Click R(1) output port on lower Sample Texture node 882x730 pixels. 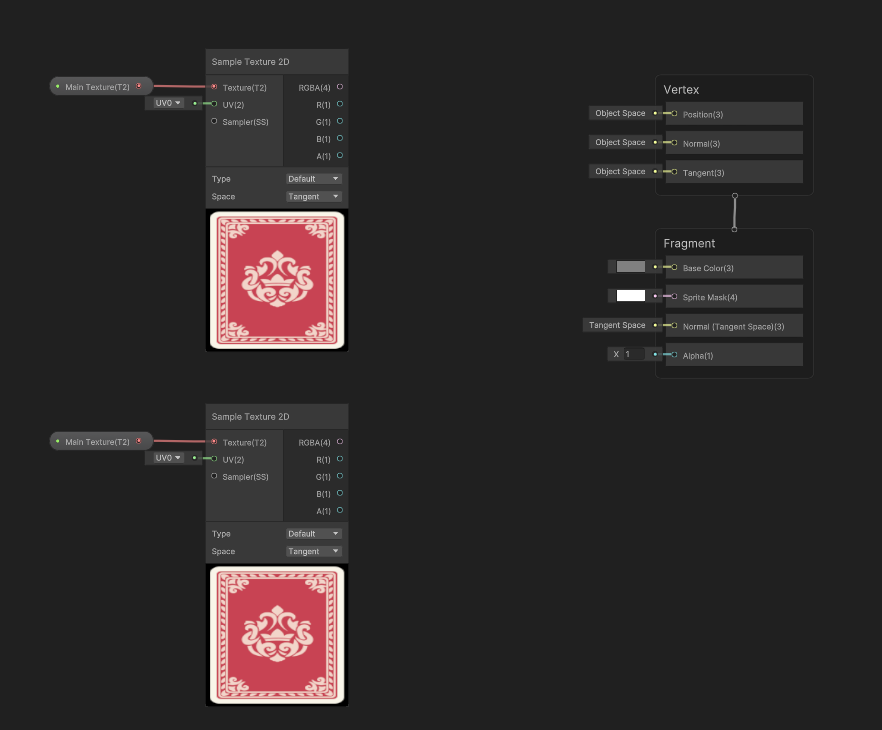click(x=340, y=459)
